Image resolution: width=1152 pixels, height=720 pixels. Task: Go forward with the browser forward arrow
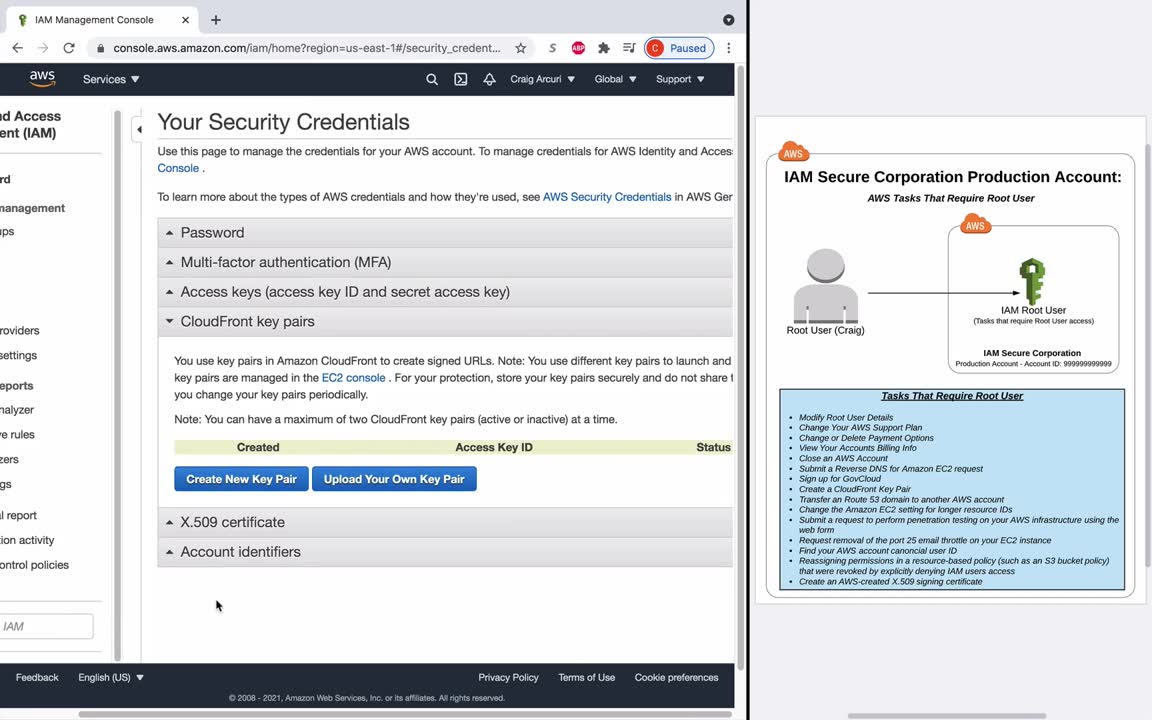43,48
